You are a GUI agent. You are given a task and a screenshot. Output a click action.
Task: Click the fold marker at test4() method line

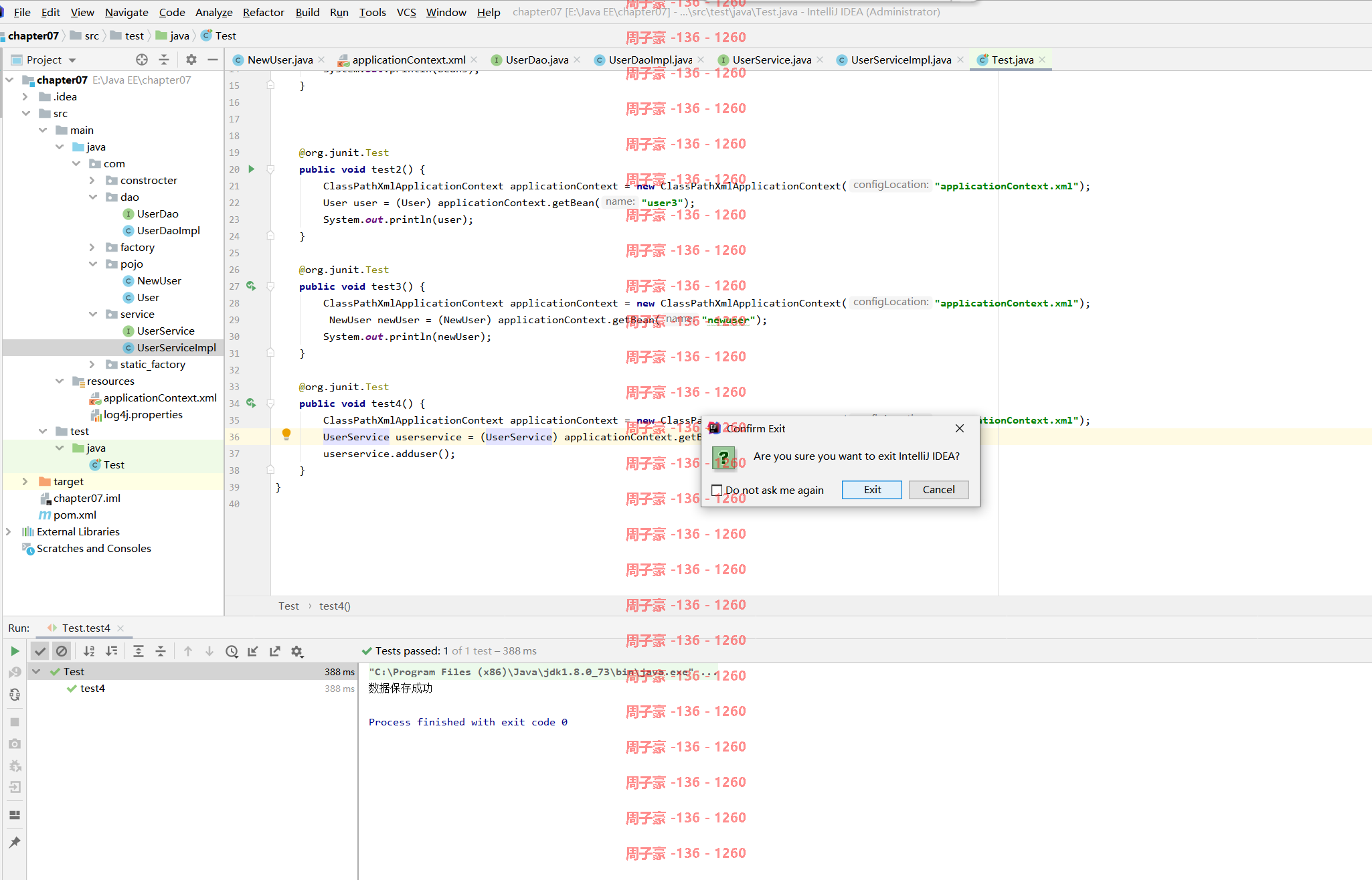click(x=270, y=404)
